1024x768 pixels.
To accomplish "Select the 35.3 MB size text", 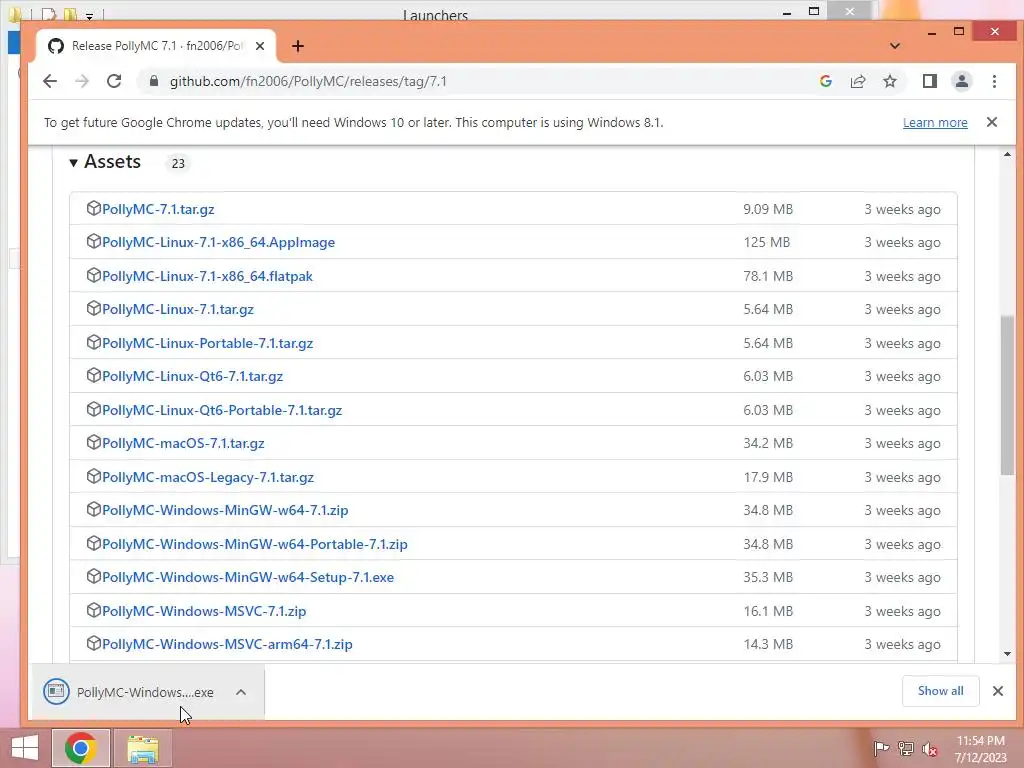I will (x=768, y=577).
